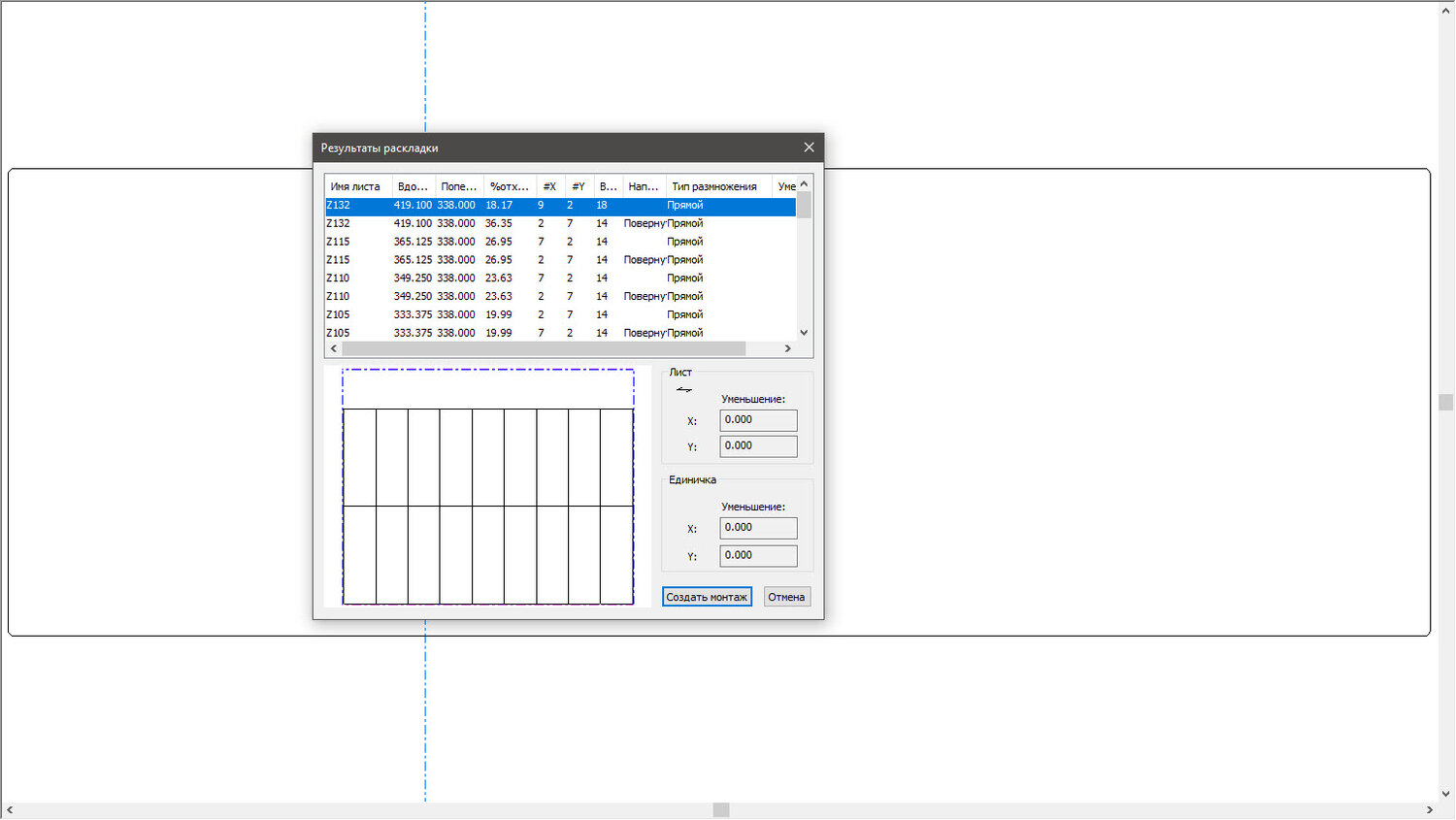Click the #X value 9 in the selected row

pyautogui.click(x=541, y=205)
